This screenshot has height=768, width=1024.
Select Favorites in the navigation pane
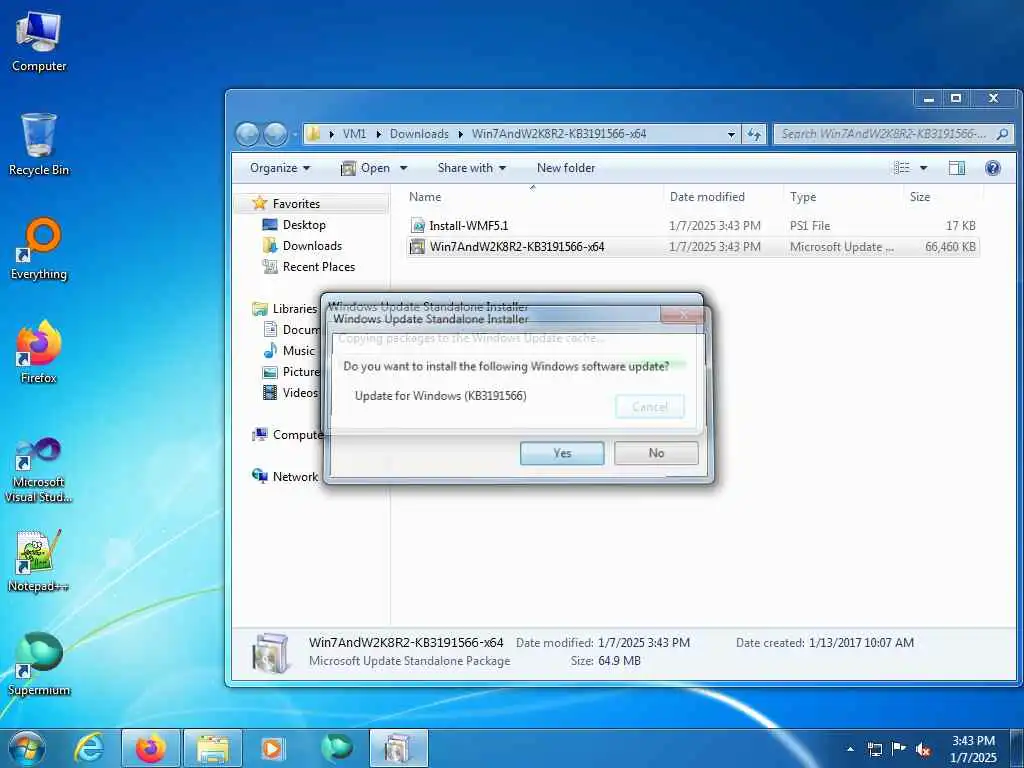(296, 204)
